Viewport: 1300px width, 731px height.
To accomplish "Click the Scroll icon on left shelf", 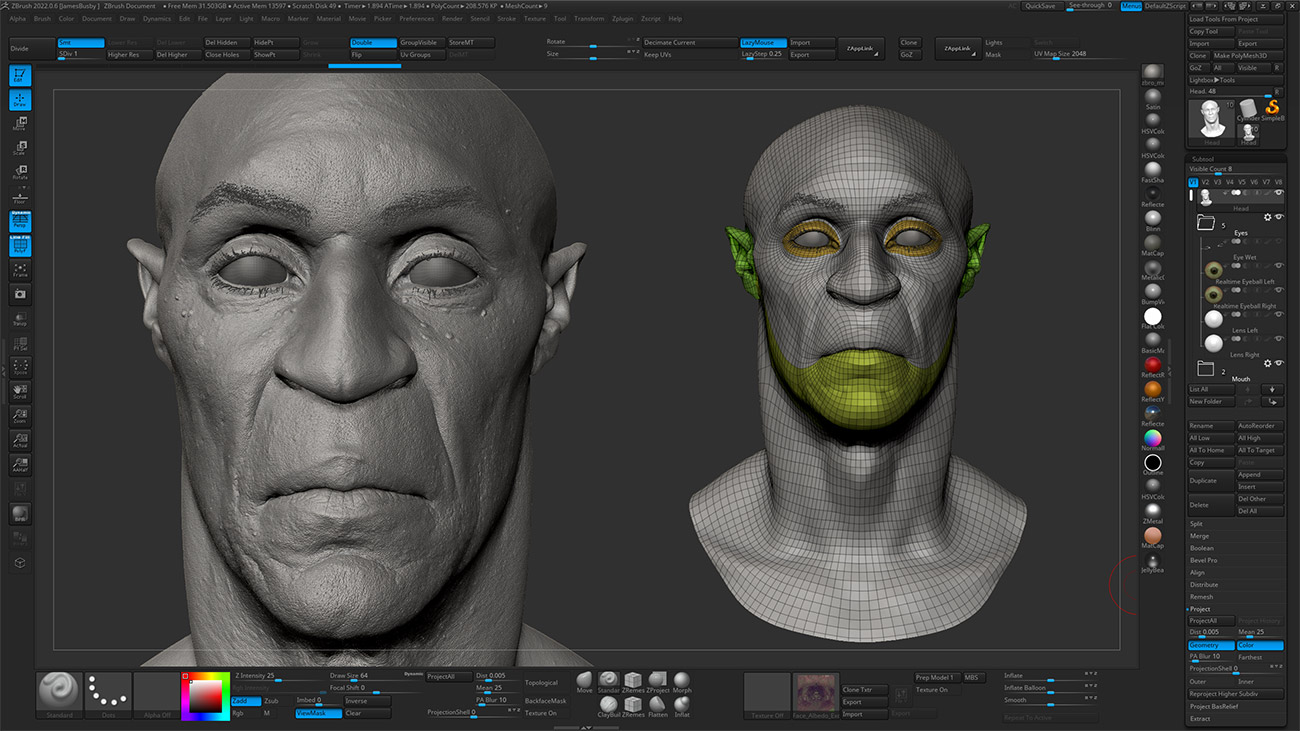I will (x=20, y=392).
